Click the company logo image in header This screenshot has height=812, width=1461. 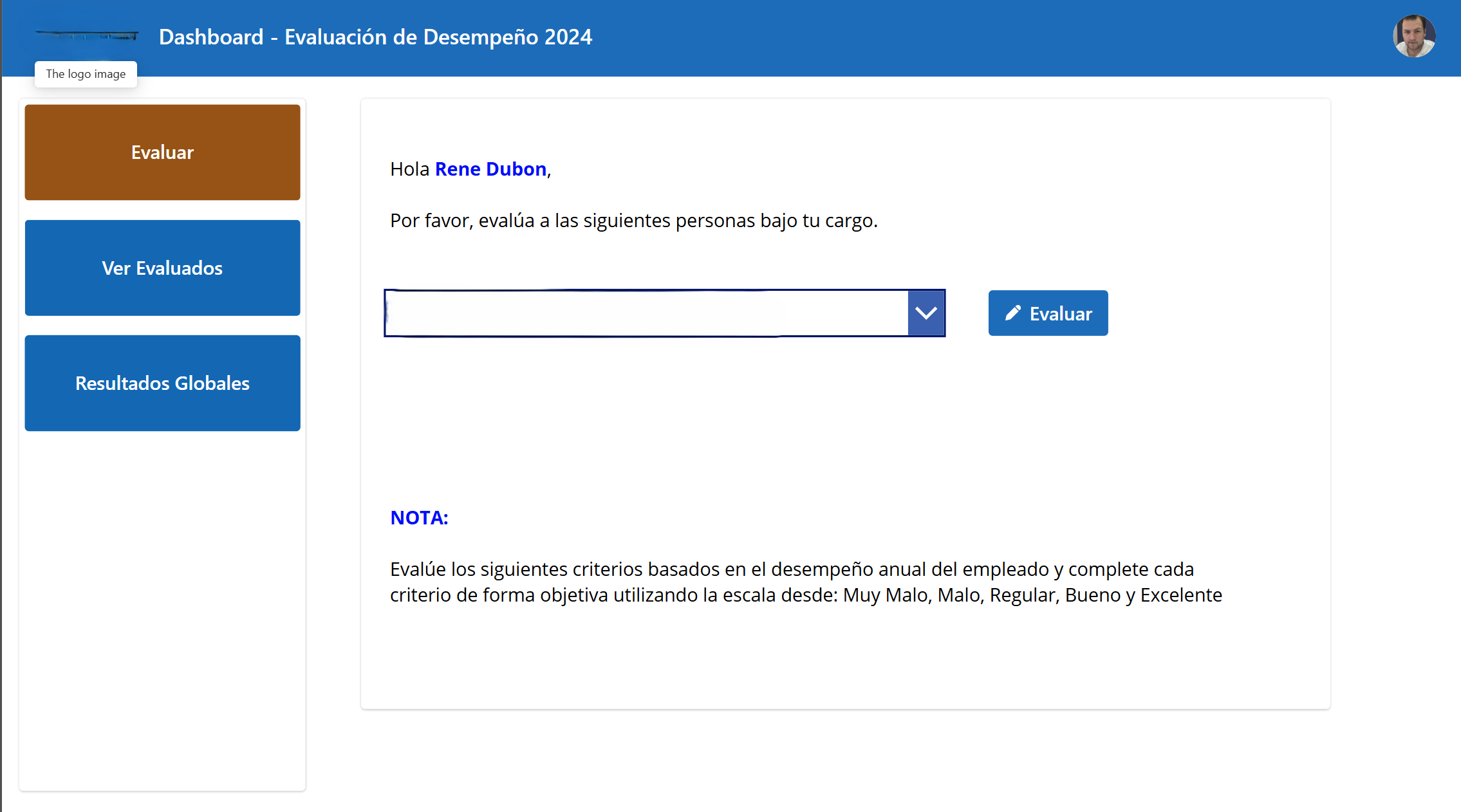(86, 35)
